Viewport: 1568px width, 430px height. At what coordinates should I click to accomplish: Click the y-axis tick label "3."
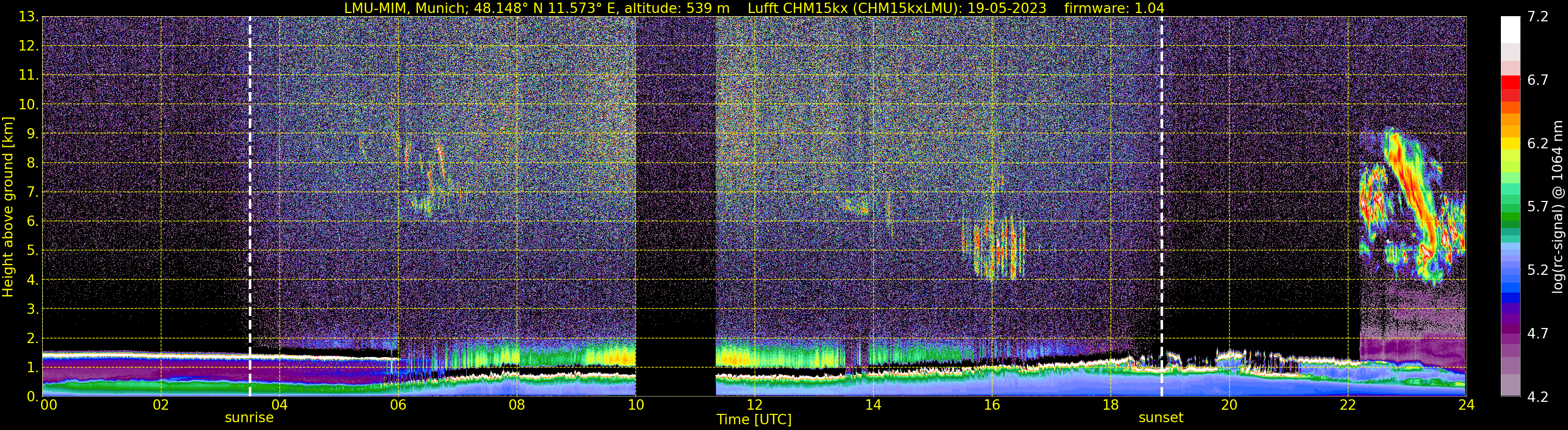[x=33, y=309]
